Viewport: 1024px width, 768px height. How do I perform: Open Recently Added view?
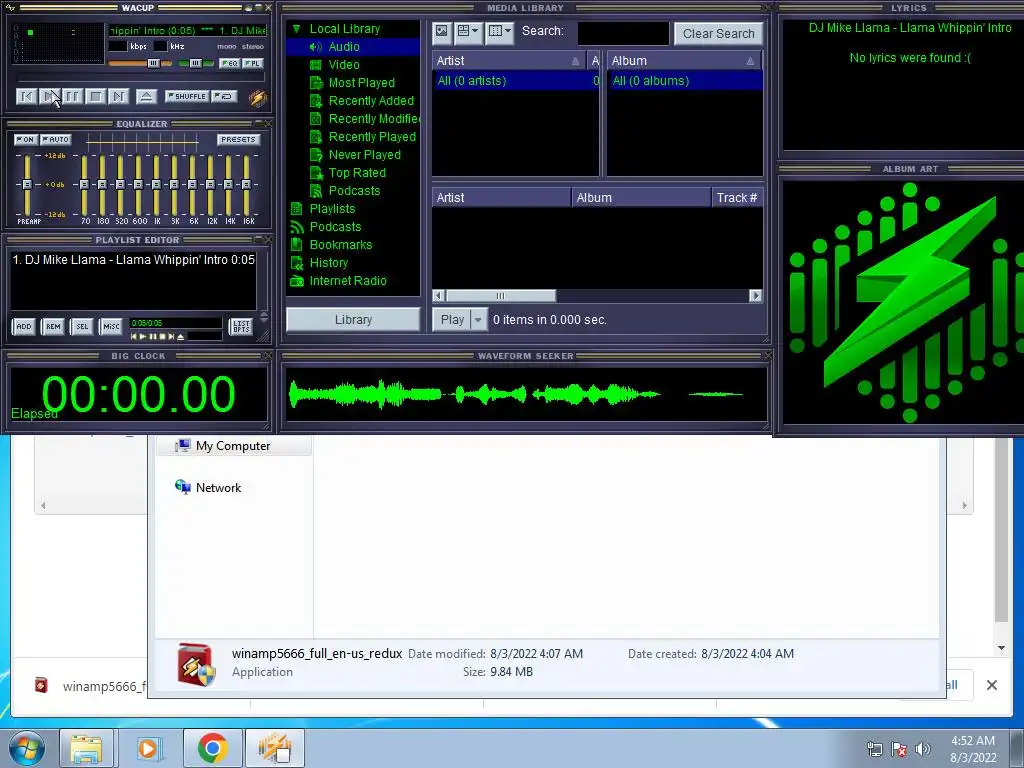(x=371, y=101)
